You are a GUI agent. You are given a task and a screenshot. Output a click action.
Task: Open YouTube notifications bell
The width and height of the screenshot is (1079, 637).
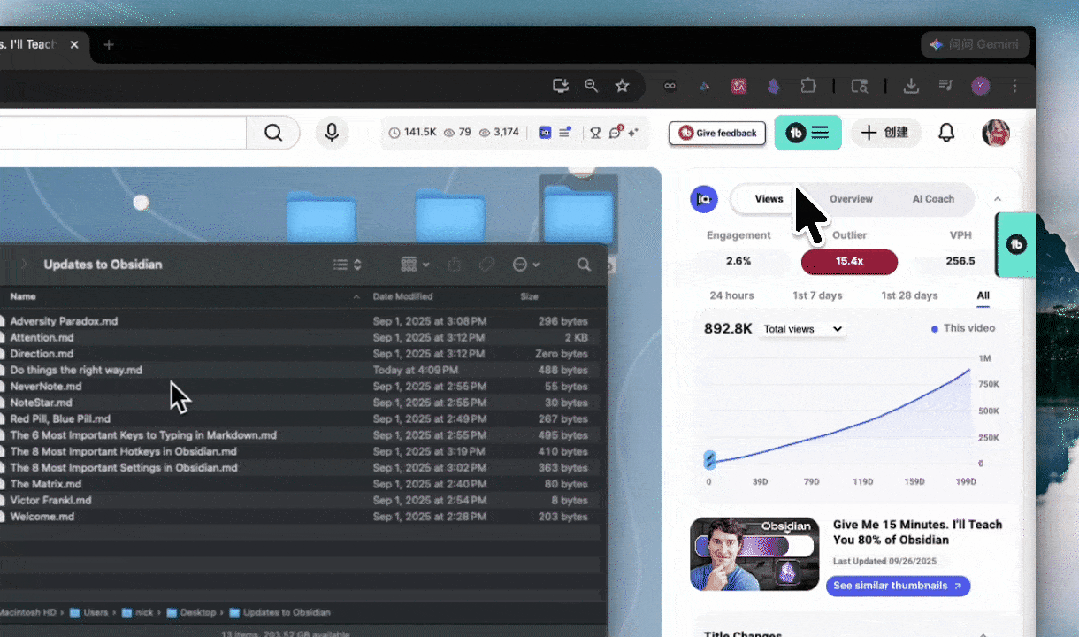pyautogui.click(x=946, y=133)
